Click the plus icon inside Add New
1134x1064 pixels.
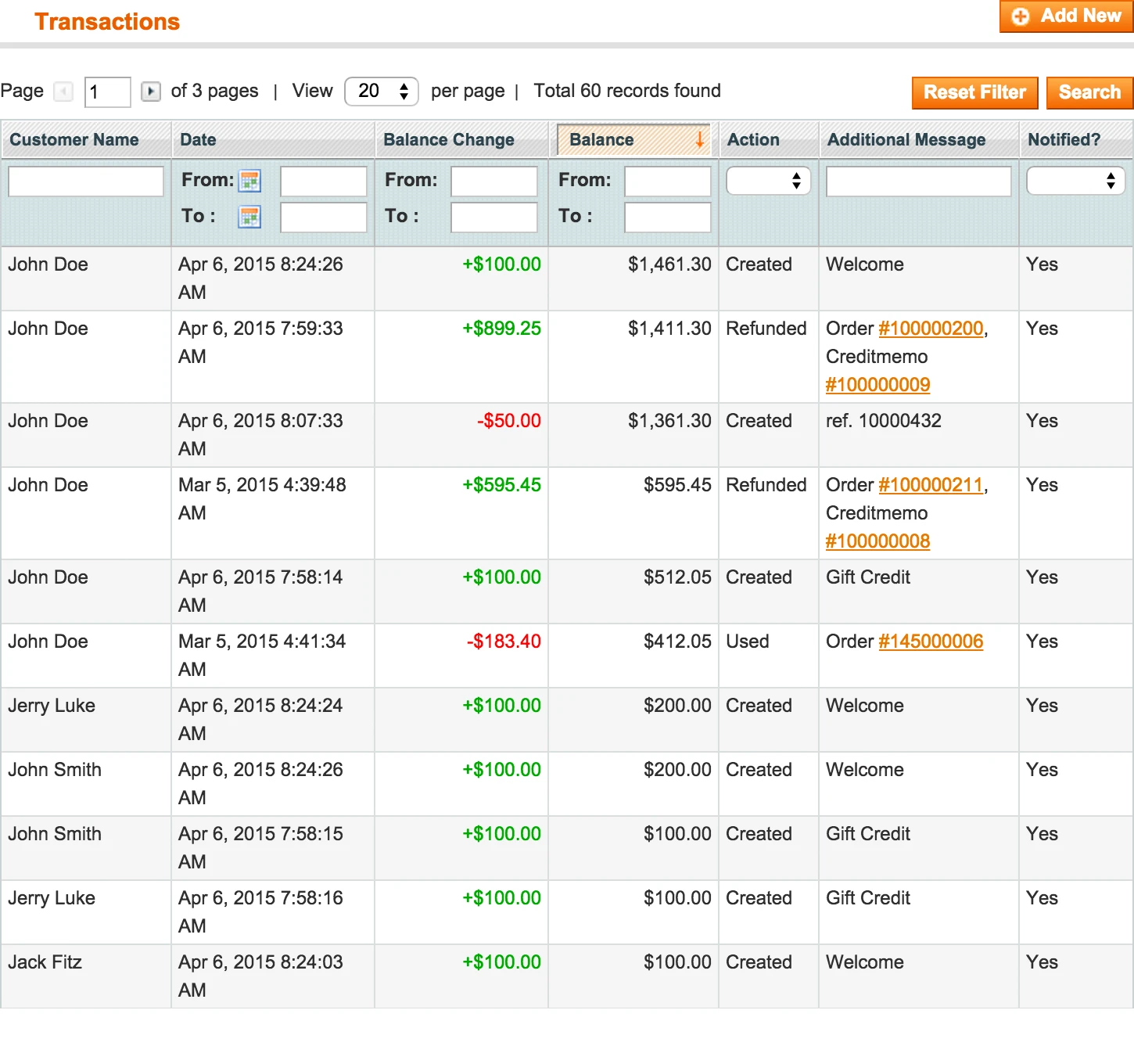tap(1021, 16)
